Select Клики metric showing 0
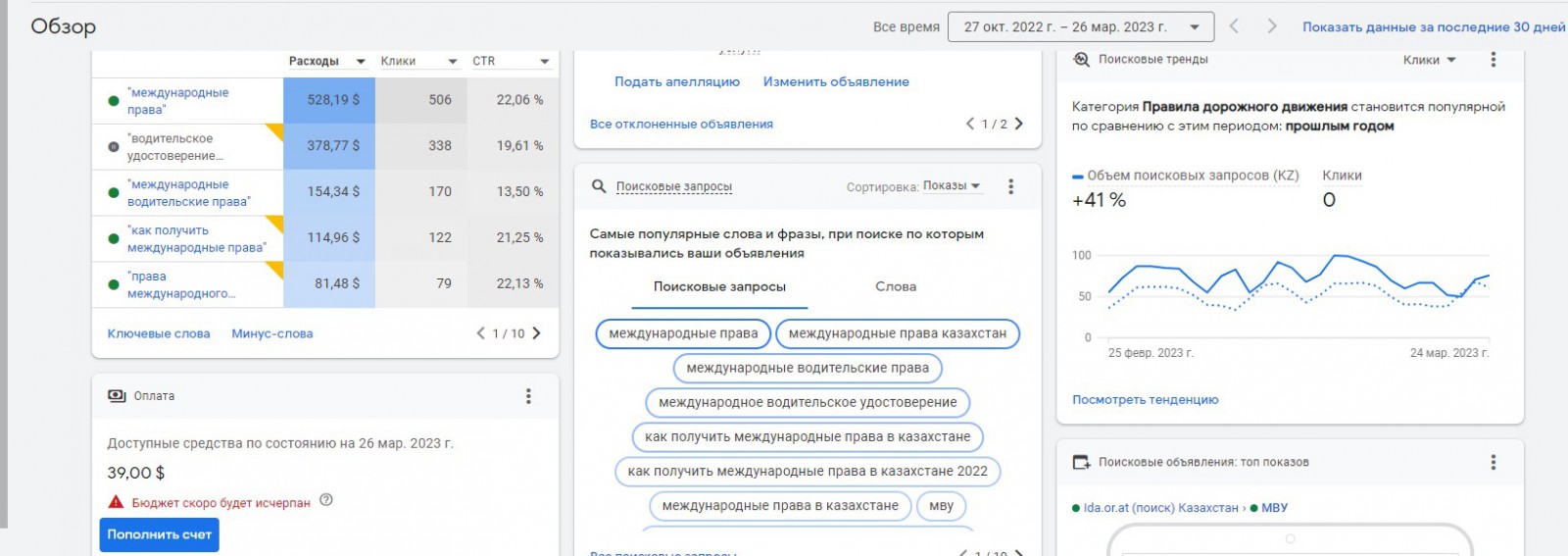Viewport: 1568px width, 556px height. [1342, 188]
